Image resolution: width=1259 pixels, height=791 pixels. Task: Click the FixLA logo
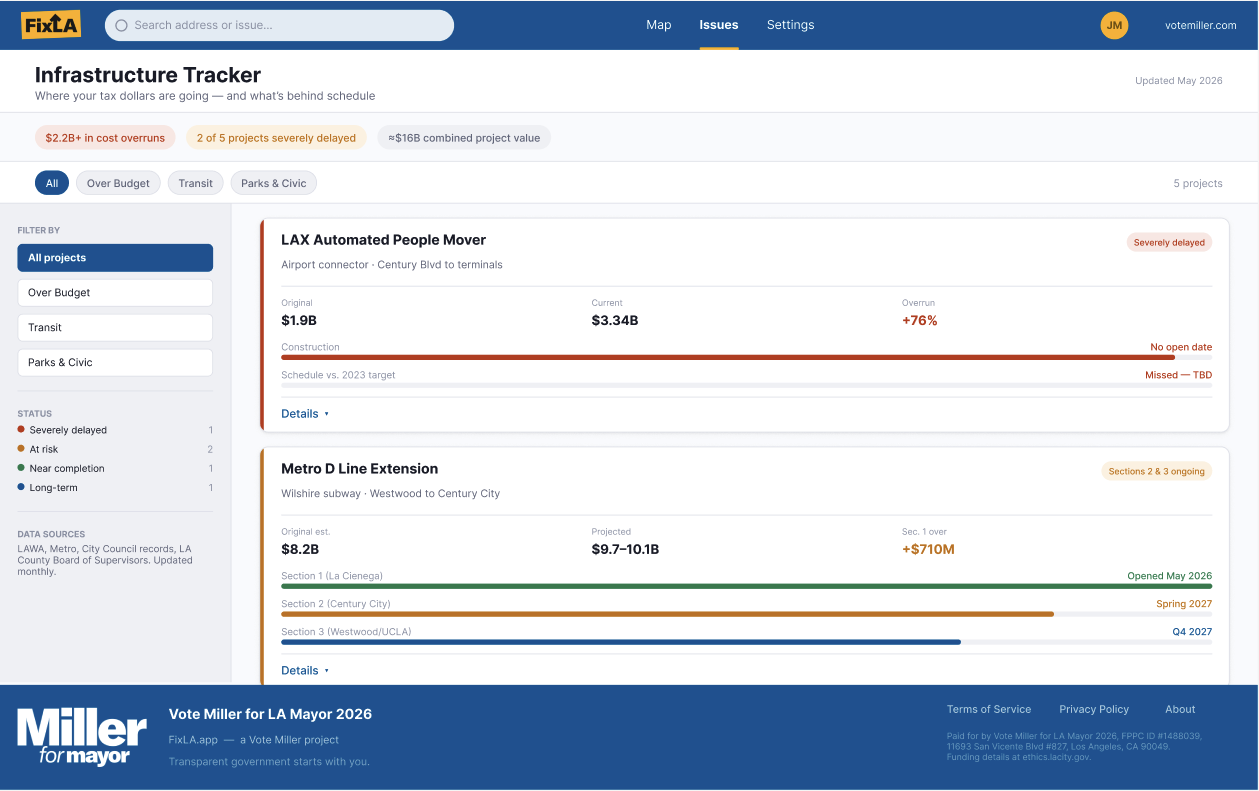click(x=51, y=25)
